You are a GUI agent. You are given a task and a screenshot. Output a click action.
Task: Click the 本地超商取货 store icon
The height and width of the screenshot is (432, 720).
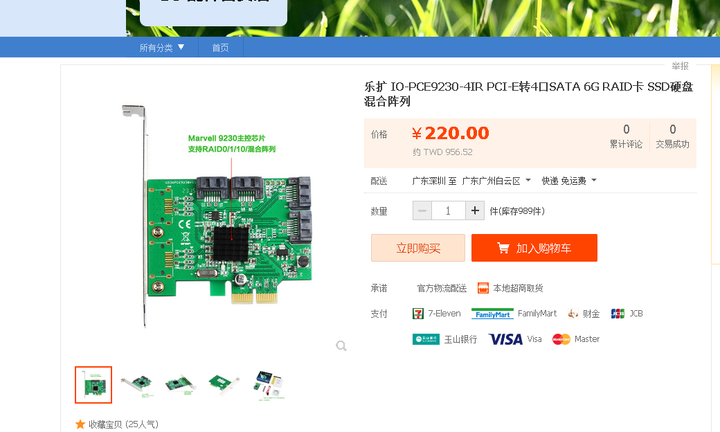coord(483,288)
